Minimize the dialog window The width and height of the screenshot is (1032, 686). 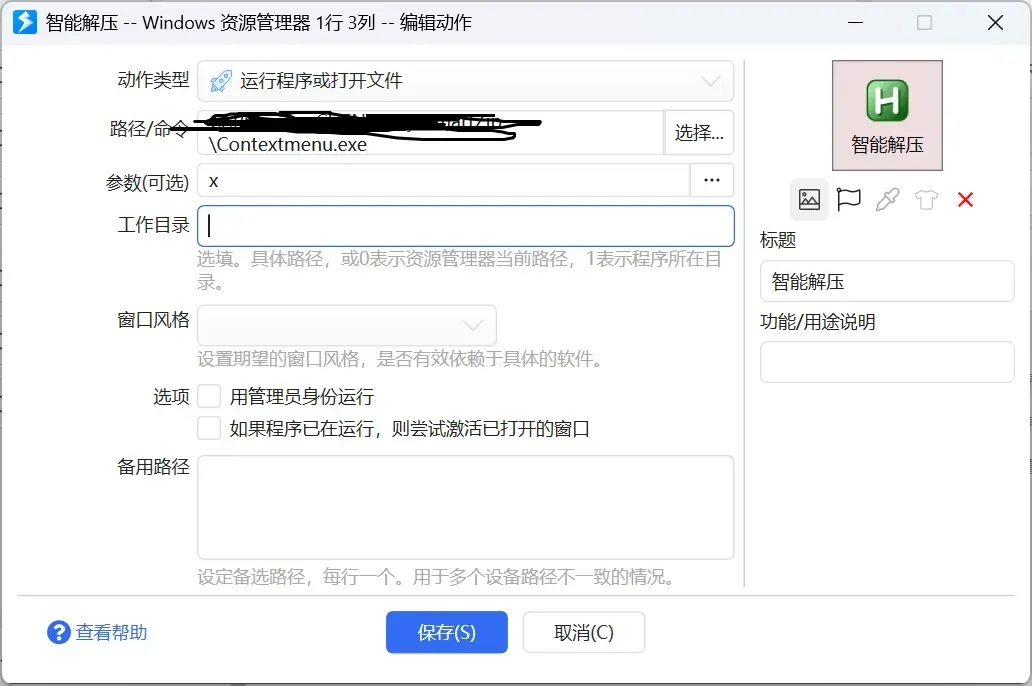point(855,22)
